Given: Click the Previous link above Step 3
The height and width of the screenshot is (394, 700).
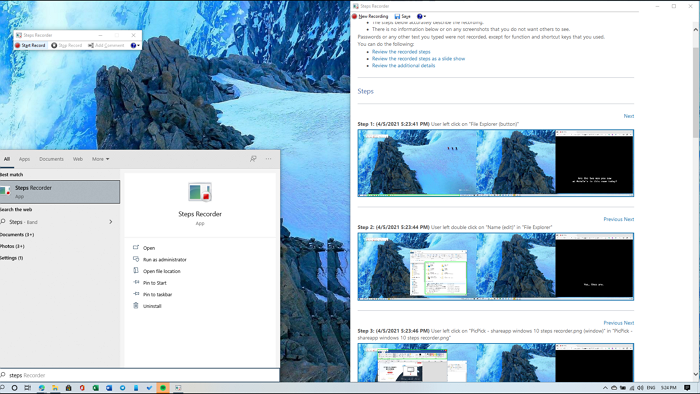Looking at the screenshot, I should click(612, 323).
